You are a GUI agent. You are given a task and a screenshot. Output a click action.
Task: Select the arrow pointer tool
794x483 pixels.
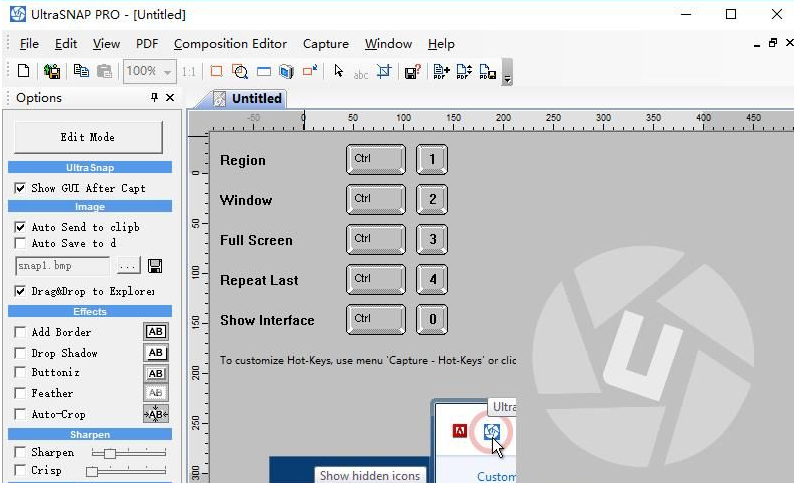[339, 71]
